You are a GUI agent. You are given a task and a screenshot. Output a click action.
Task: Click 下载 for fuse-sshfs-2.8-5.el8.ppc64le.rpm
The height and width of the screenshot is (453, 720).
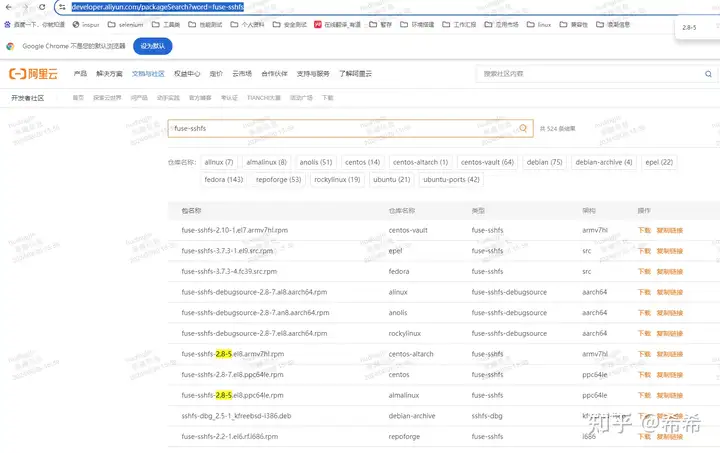tap(644, 396)
